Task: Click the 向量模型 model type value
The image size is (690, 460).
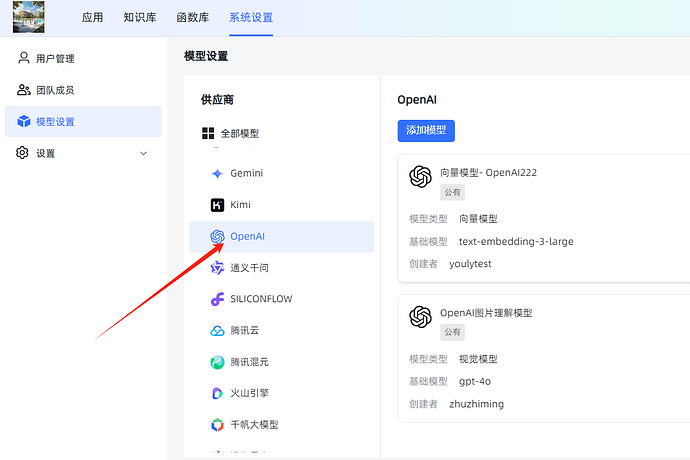Action: tap(478, 219)
